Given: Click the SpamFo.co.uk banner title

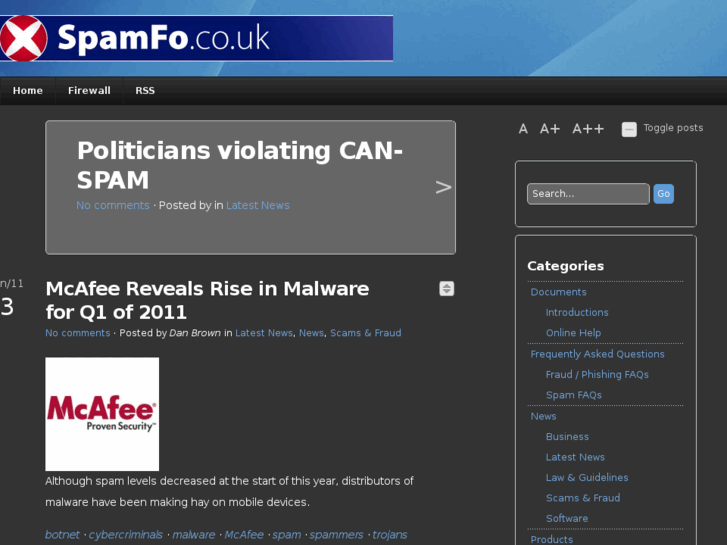Looking at the screenshot, I should point(163,38).
